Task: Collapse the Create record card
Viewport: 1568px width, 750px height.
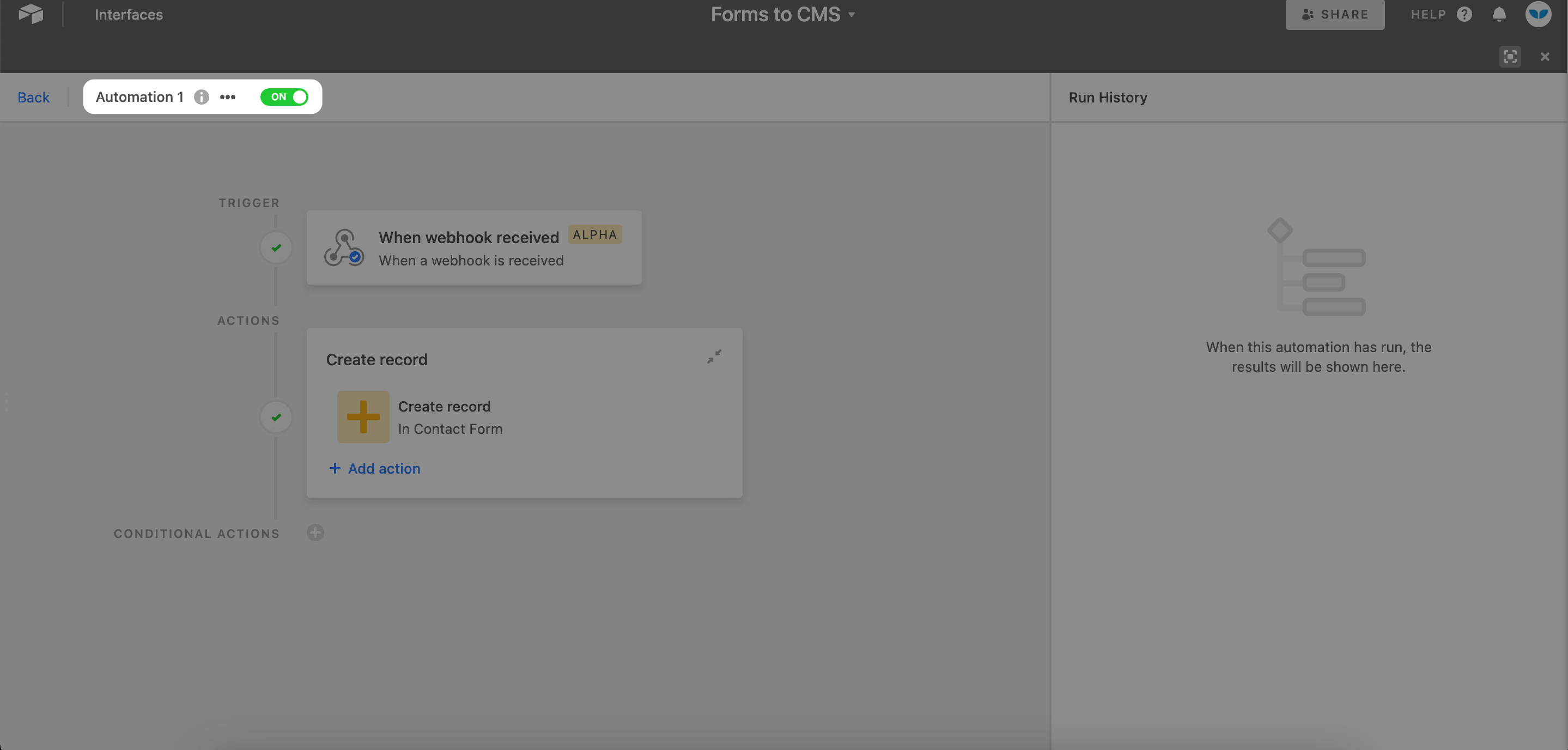Action: [x=714, y=356]
